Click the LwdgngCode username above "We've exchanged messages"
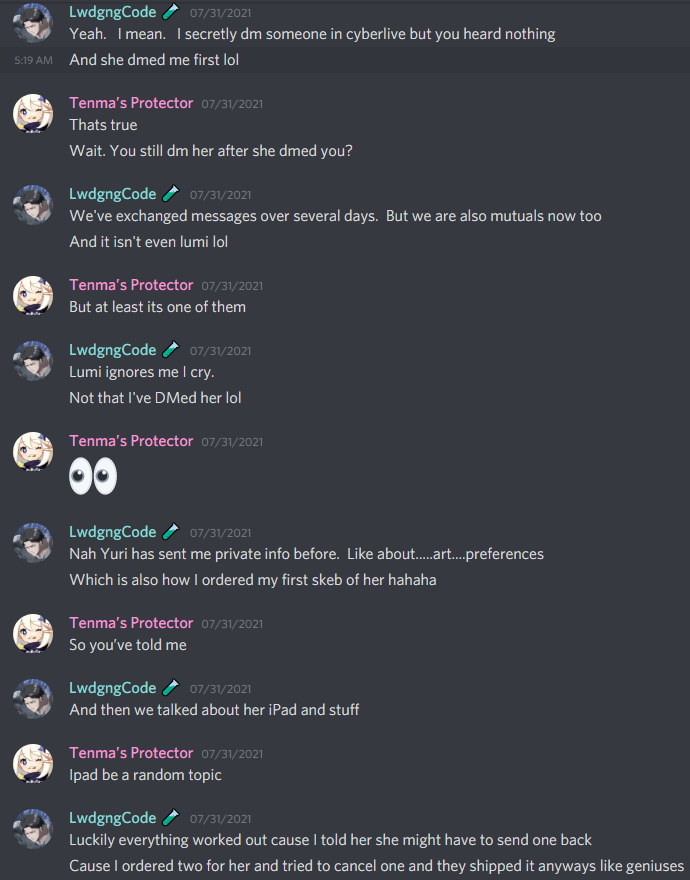 [x=113, y=194]
